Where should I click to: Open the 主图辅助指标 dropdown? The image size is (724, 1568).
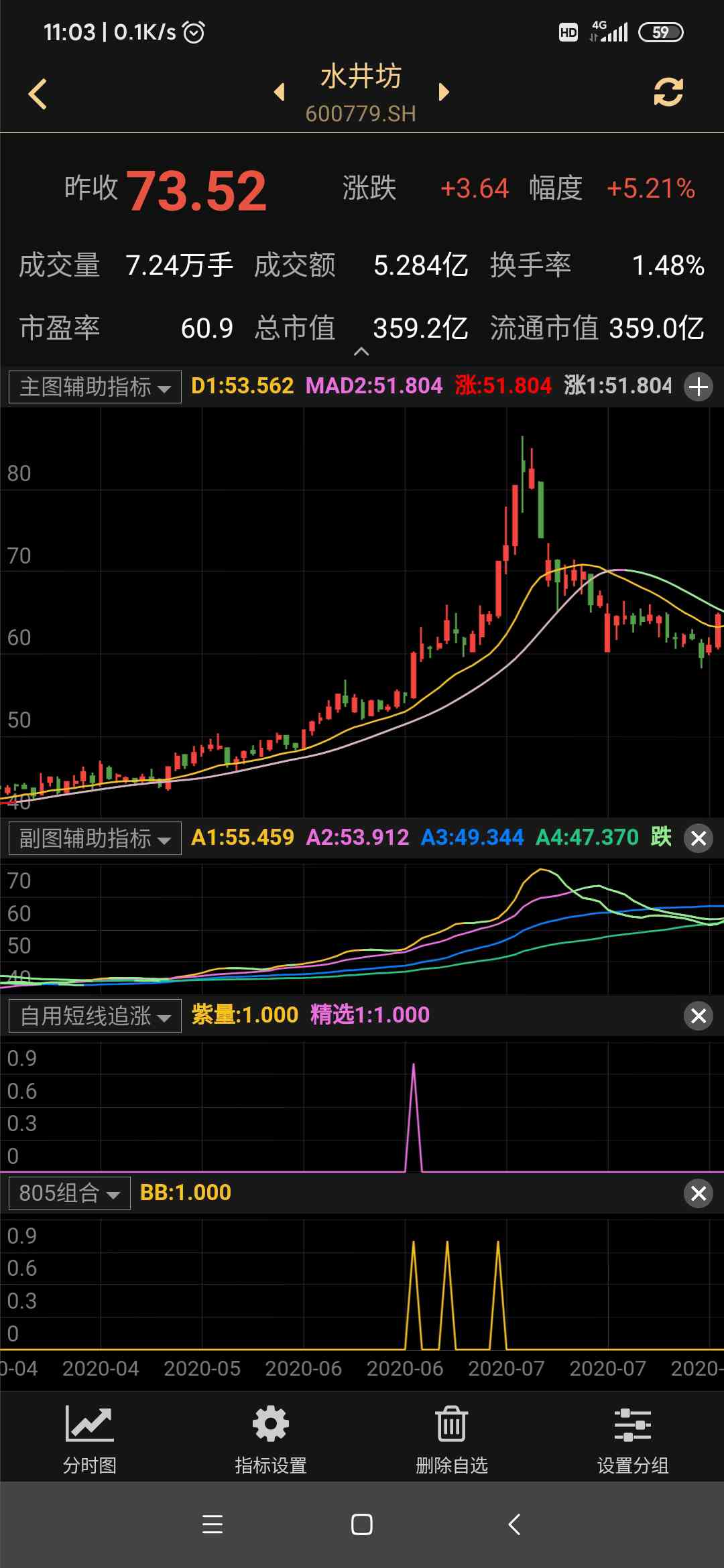(x=95, y=387)
